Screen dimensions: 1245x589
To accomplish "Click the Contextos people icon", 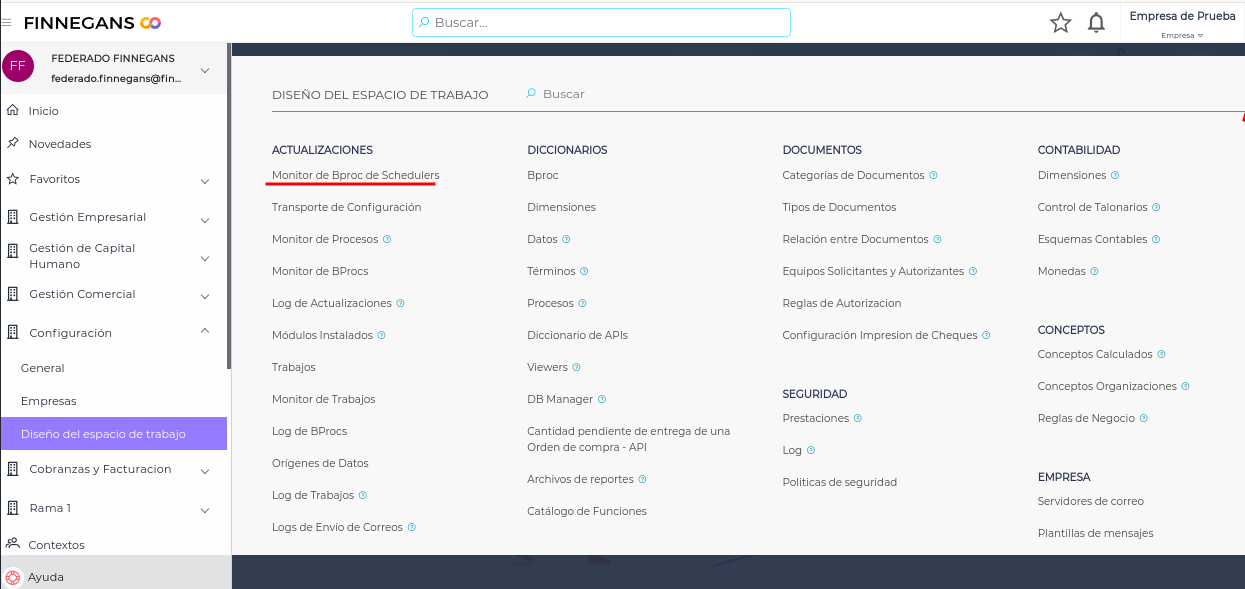I will (12, 544).
